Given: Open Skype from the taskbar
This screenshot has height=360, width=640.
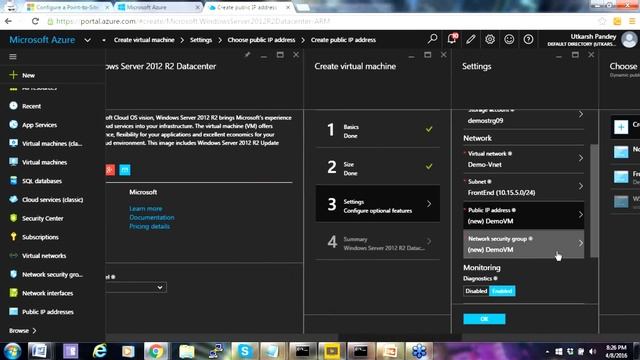Looking at the screenshot, I should (244, 351).
